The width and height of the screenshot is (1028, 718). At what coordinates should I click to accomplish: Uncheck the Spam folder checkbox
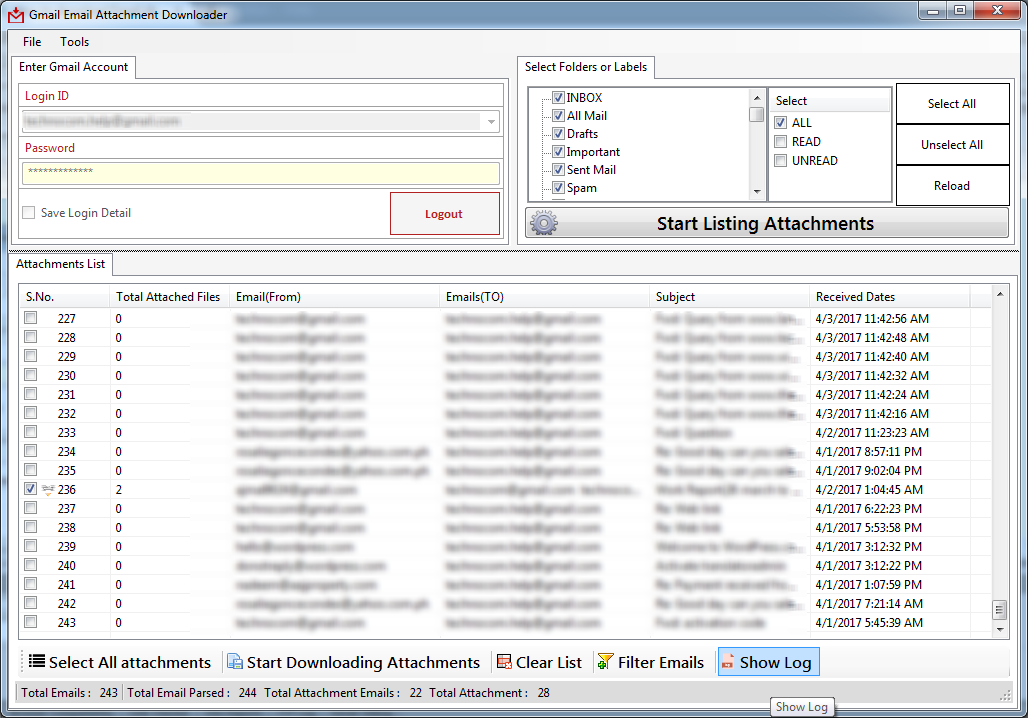pyautogui.click(x=559, y=188)
